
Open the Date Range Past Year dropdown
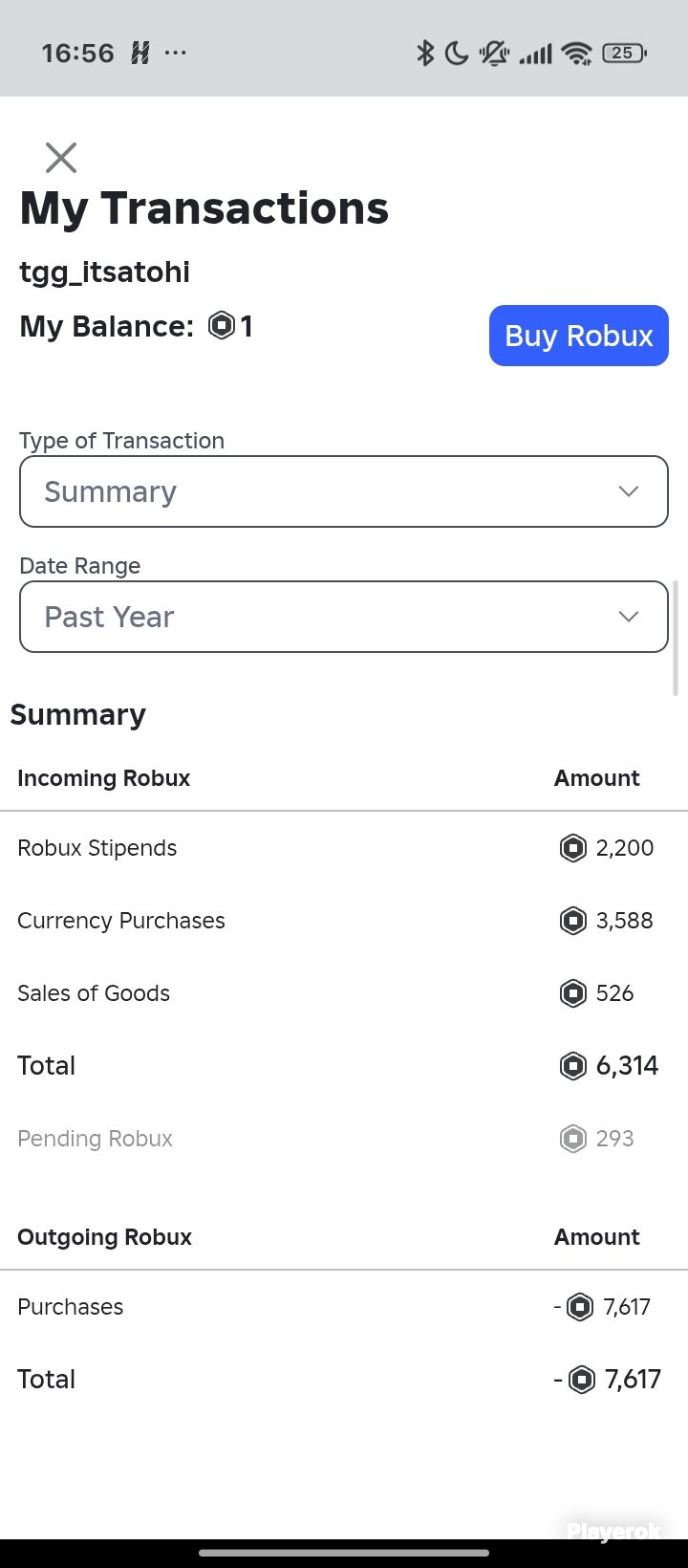click(x=344, y=617)
